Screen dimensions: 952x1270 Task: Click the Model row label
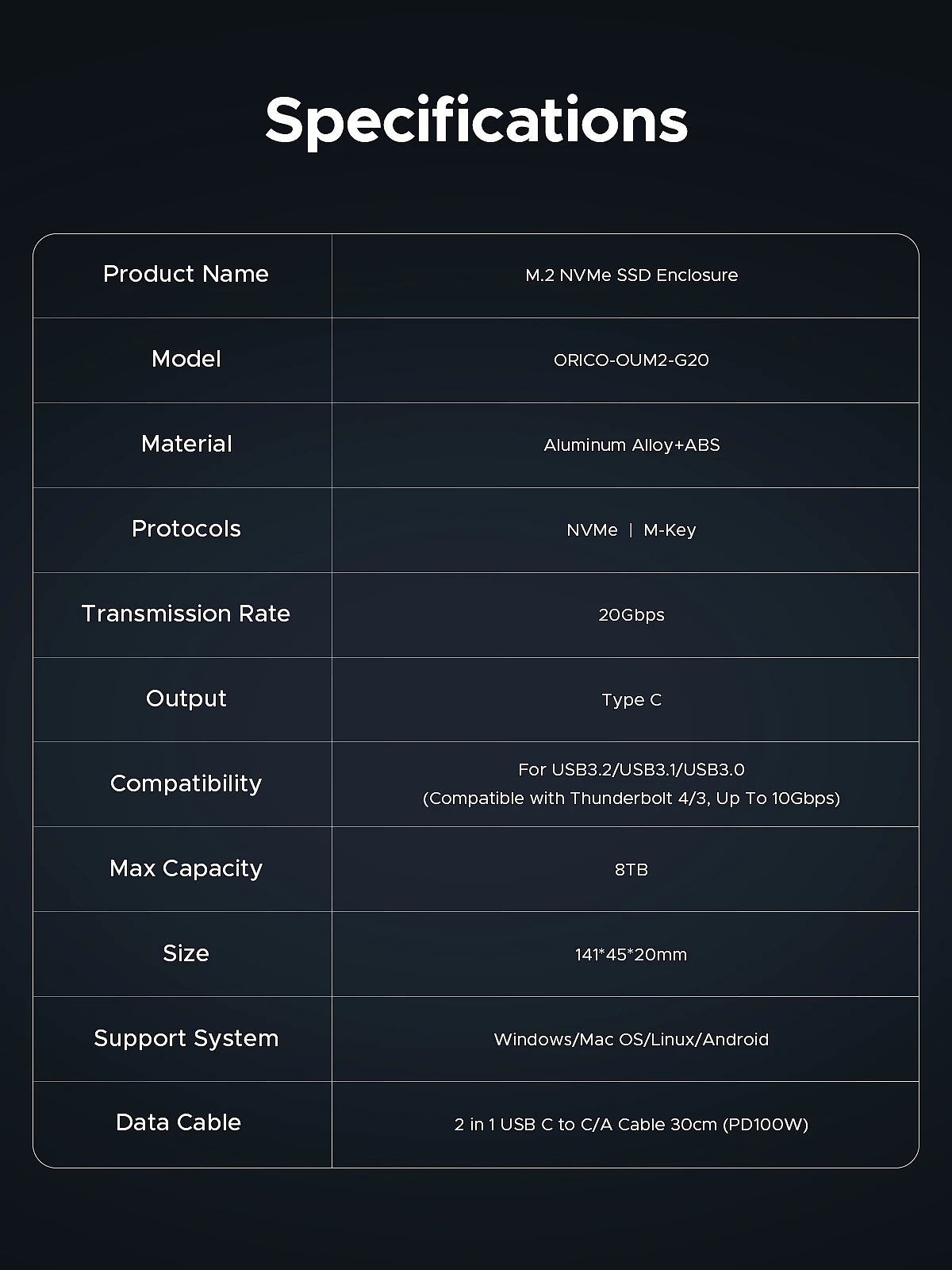pos(186,359)
